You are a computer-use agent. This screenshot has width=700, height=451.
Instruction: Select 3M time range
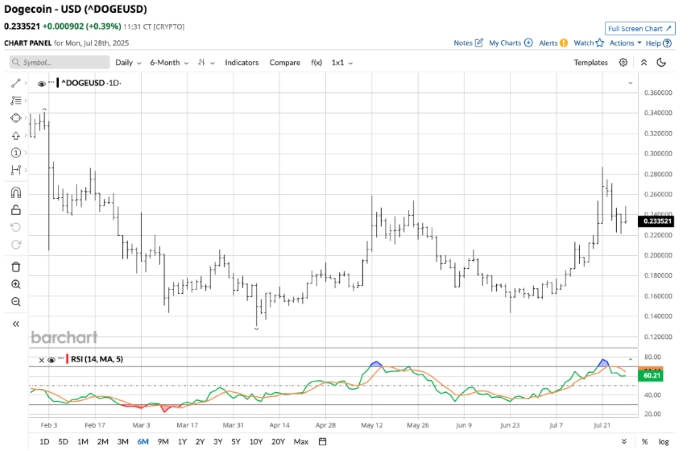tap(123, 442)
